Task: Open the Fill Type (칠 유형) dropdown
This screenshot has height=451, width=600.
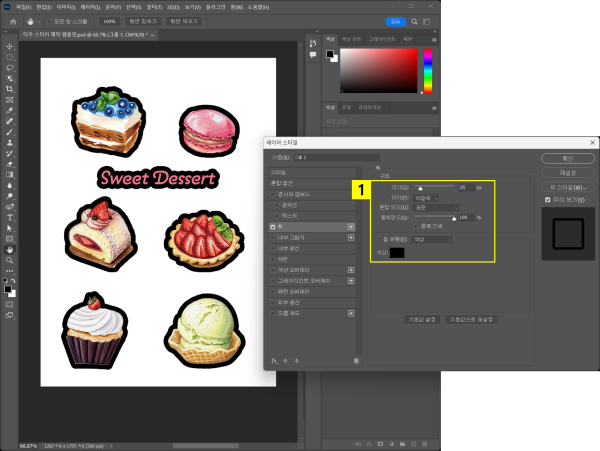Action: (x=432, y=239)
